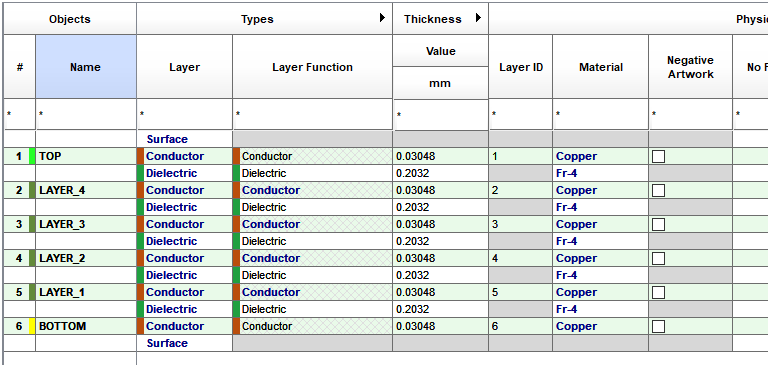Click Layer ID cell for LAYER_2
This screenshot has width=768, height=365.
coord(521,258)
